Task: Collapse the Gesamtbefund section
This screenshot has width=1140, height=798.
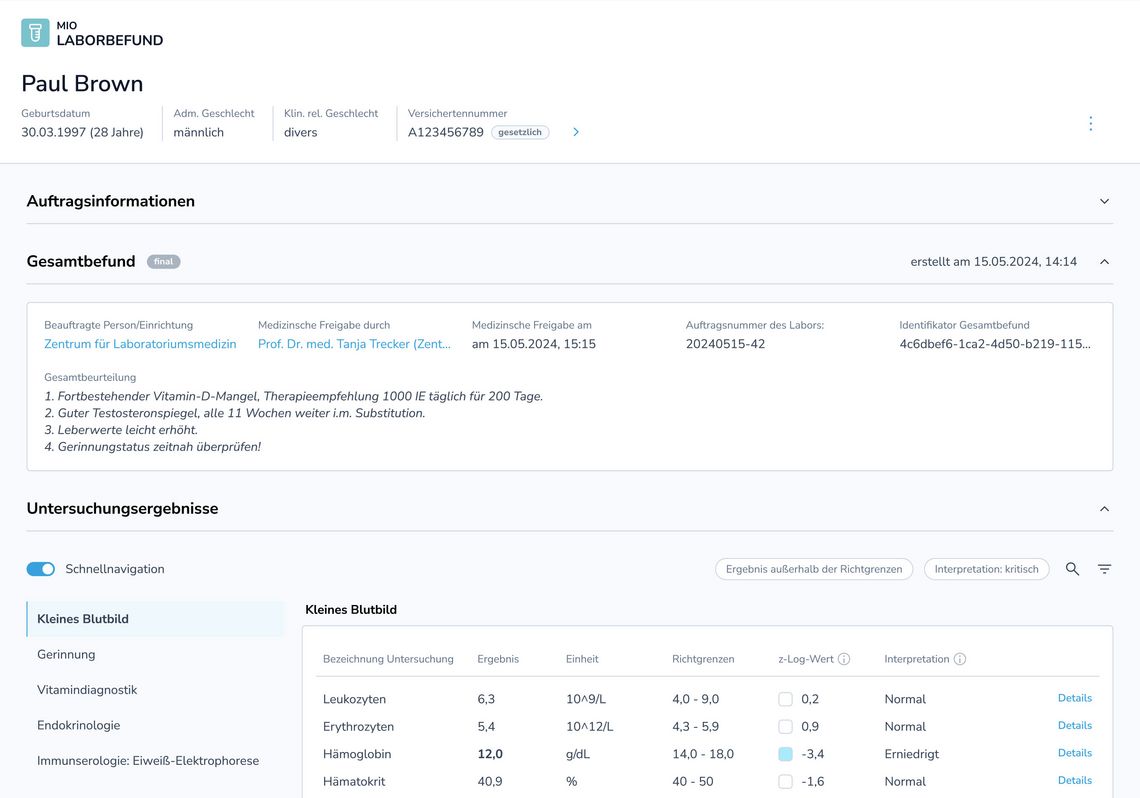Action: pyautogui.click(x=1104, y=262)
